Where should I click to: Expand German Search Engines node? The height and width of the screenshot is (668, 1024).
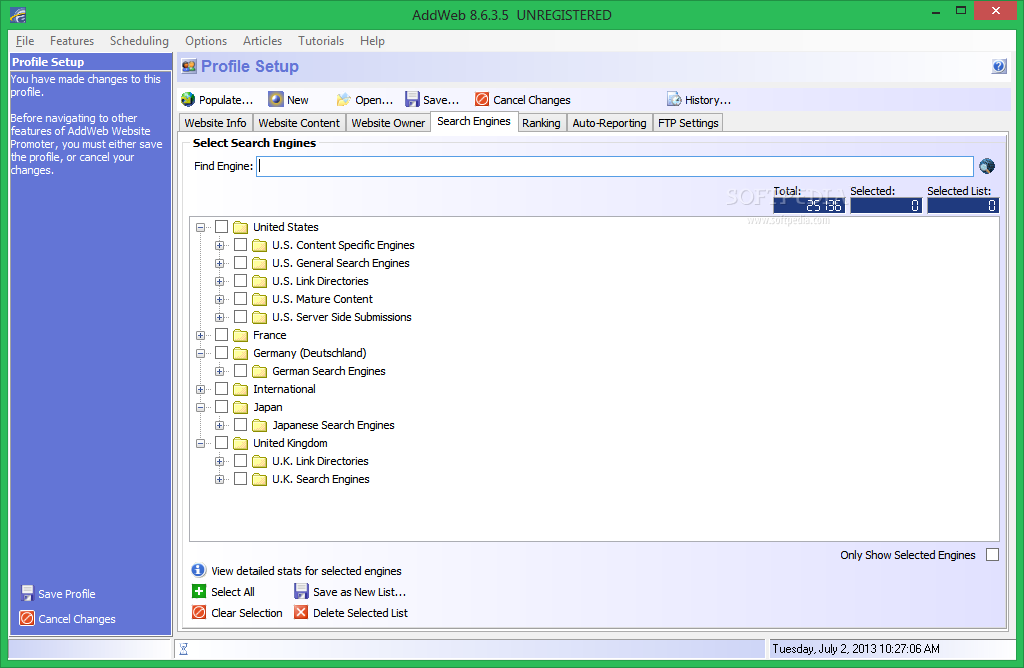click(x=219, y=372)
